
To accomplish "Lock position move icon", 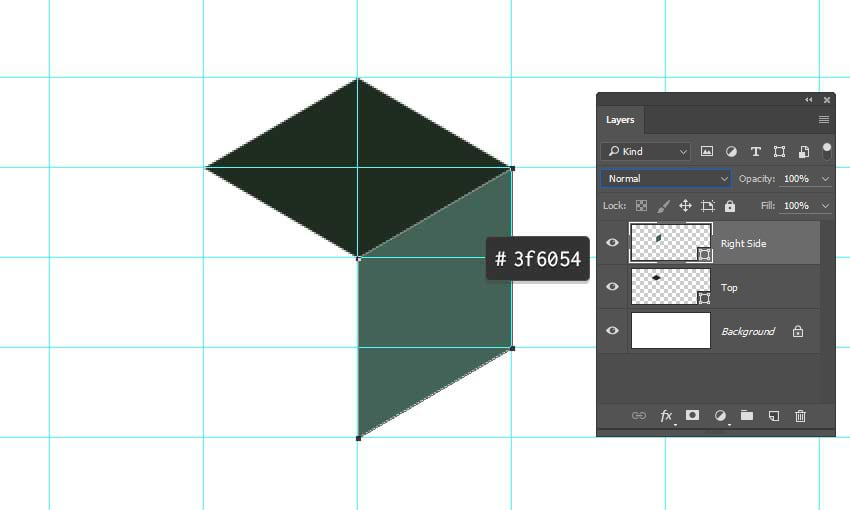I will pos(685,206).
